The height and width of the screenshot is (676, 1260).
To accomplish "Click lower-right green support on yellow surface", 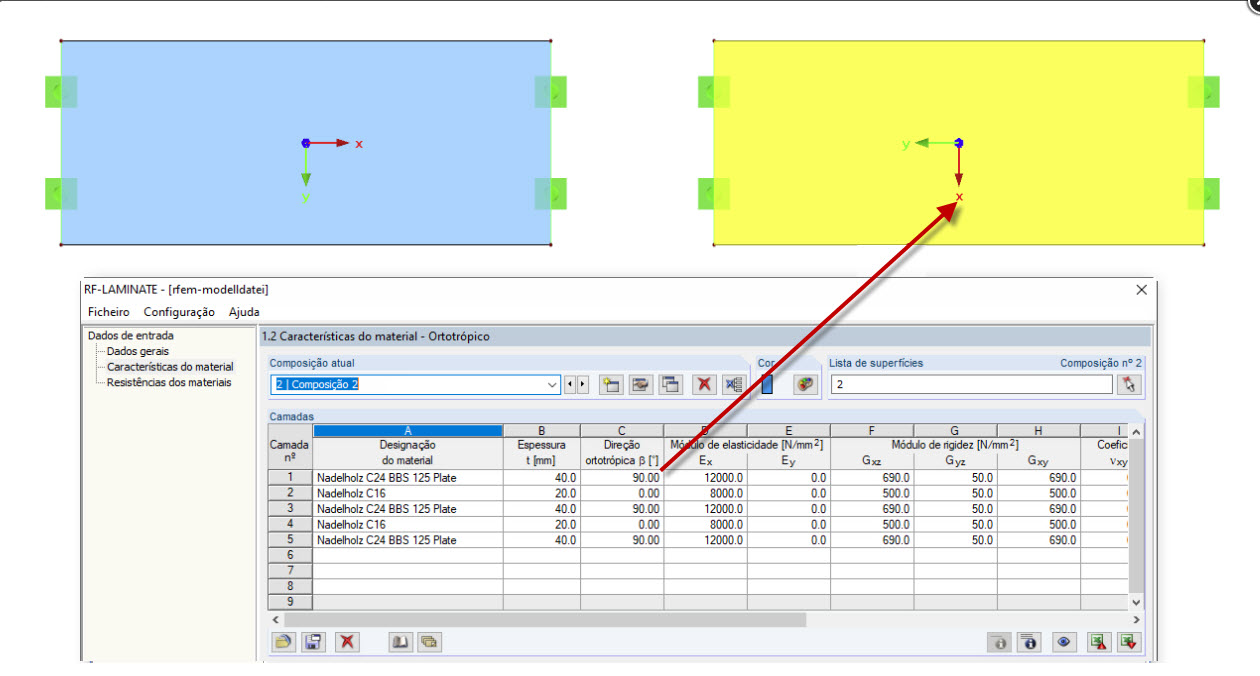I will pyautogui.click(x=1204, y=193).
